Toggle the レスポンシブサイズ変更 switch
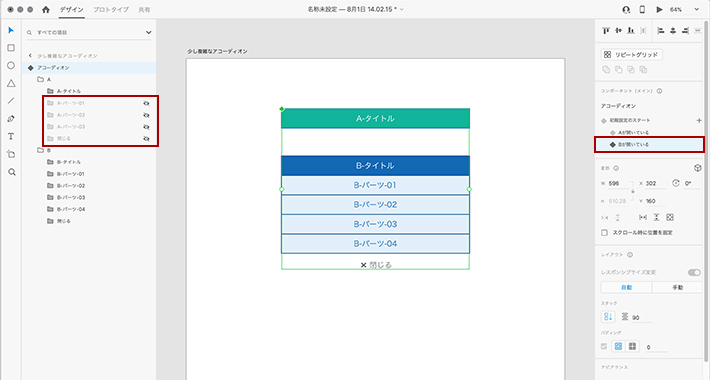This screenshot has width=710, height=380. coord(694,272)
